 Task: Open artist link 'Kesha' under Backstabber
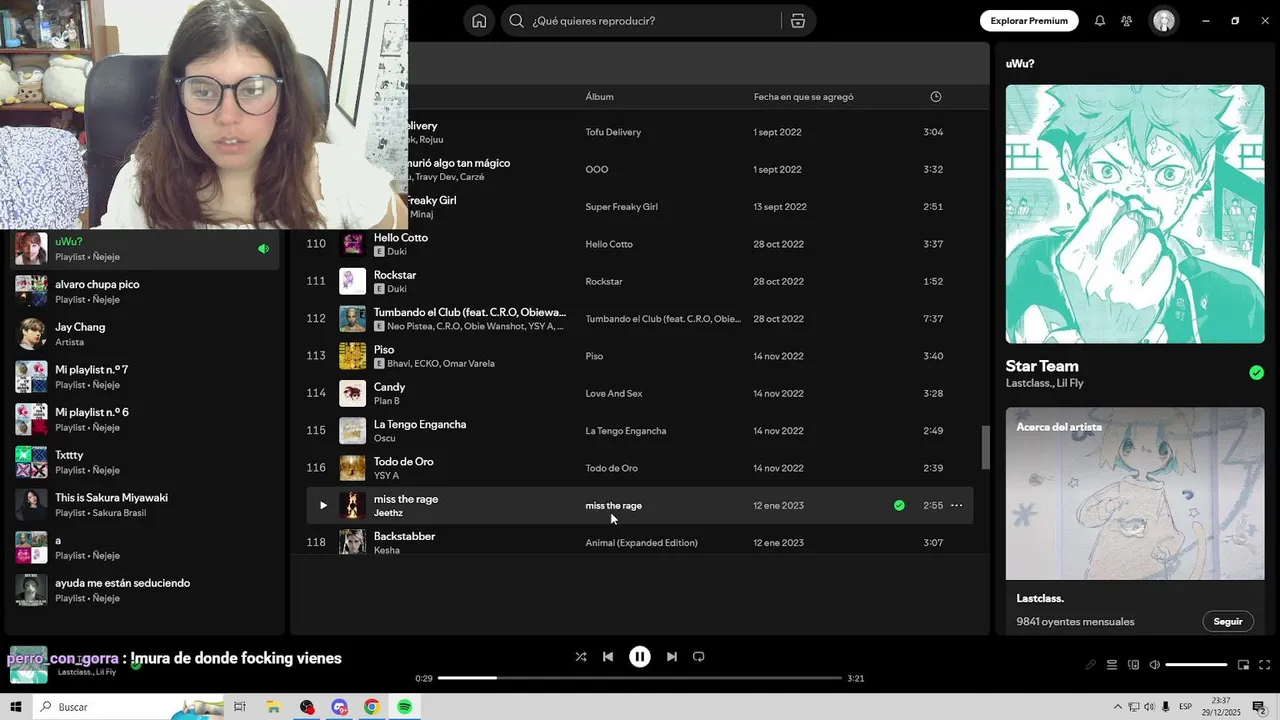click(386, 550)
